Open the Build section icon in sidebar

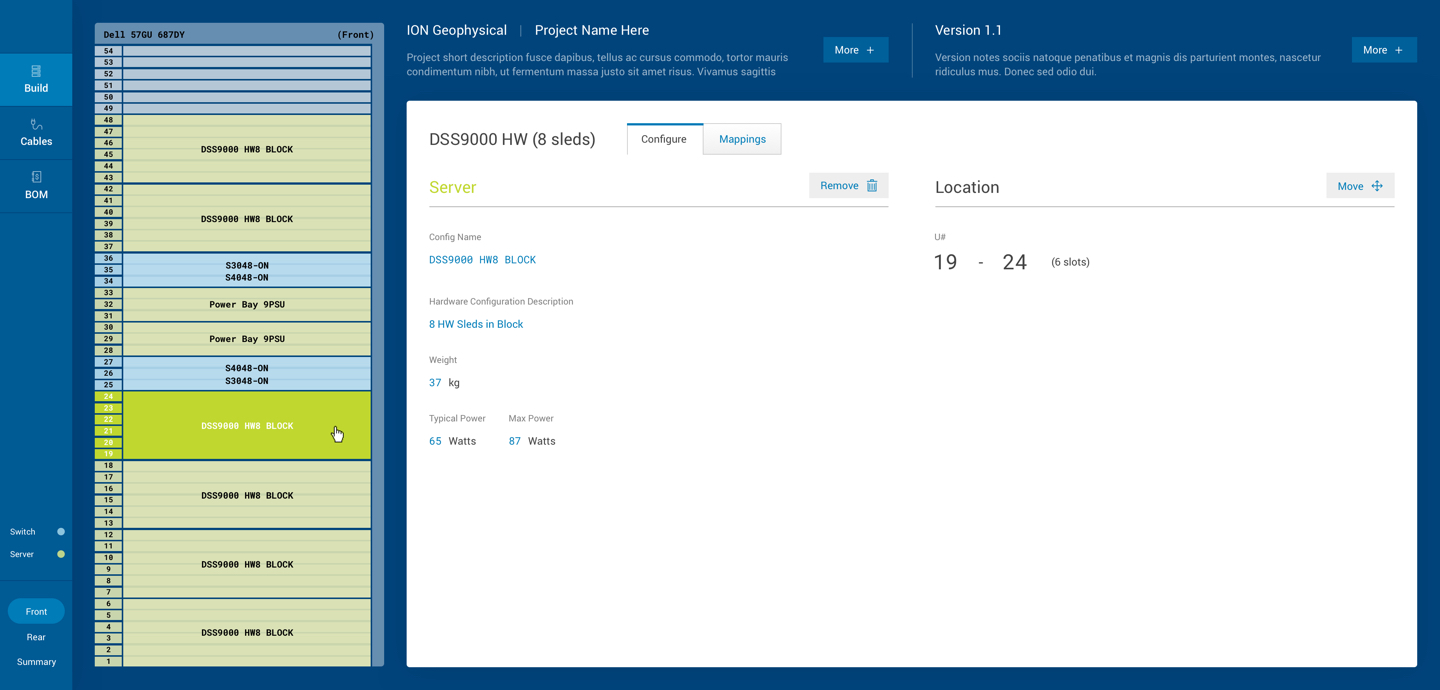click(x=36, y=71)
